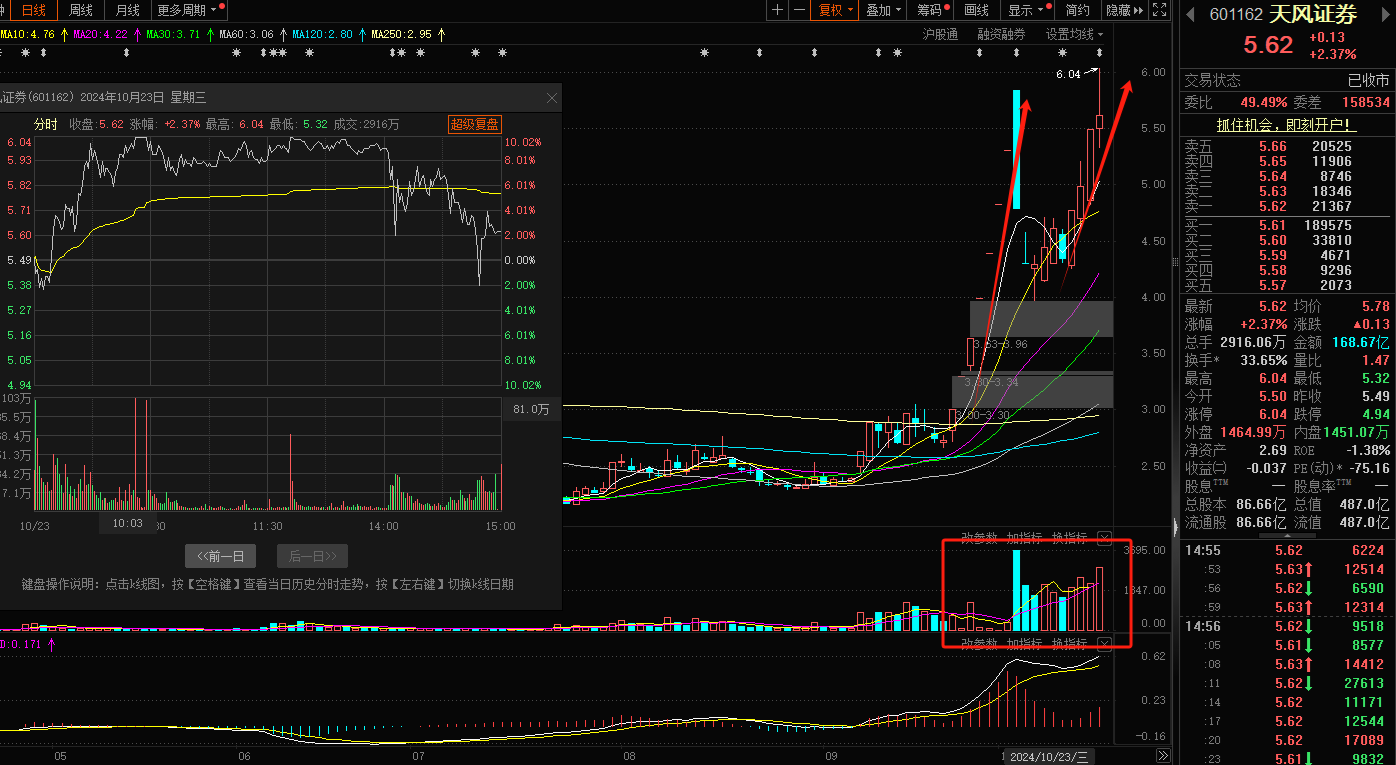Open 叠加 overlay dropdown

pos(883,10)
